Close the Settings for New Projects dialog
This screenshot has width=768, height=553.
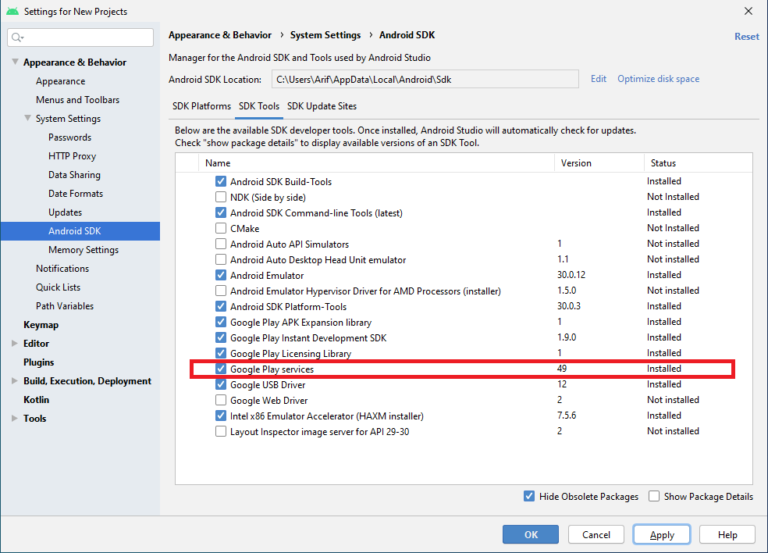pos(749,12)
